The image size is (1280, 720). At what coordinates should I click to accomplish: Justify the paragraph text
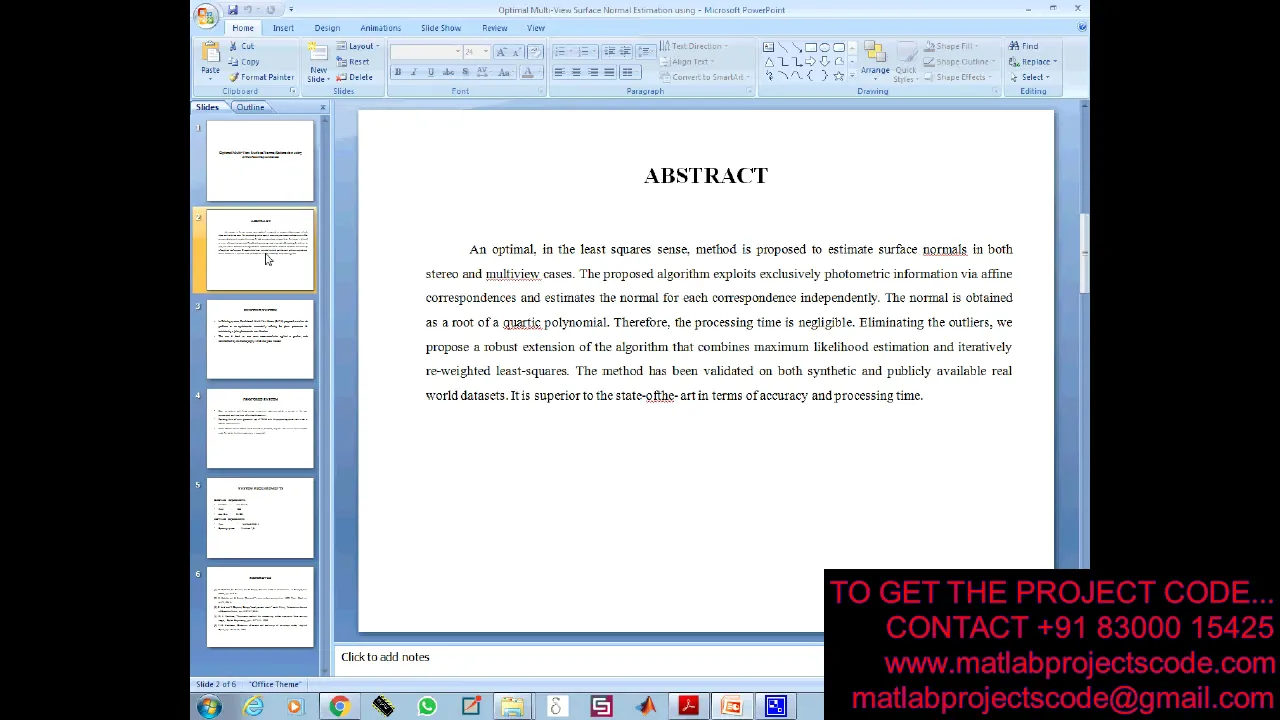pos(609,72)
